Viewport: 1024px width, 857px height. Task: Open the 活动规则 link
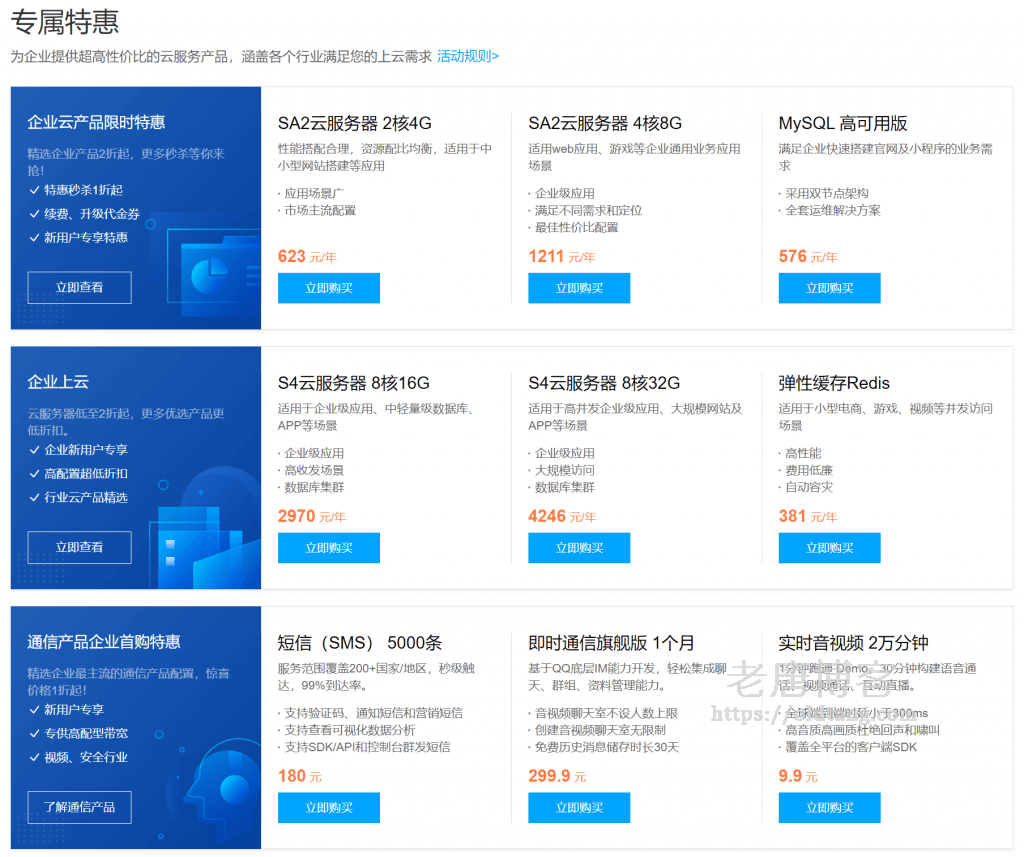click(x=467, y=57)
